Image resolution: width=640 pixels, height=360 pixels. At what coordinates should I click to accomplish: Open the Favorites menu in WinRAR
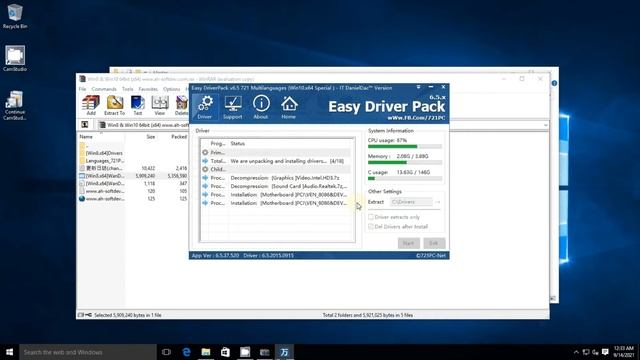tap(148, 89)
